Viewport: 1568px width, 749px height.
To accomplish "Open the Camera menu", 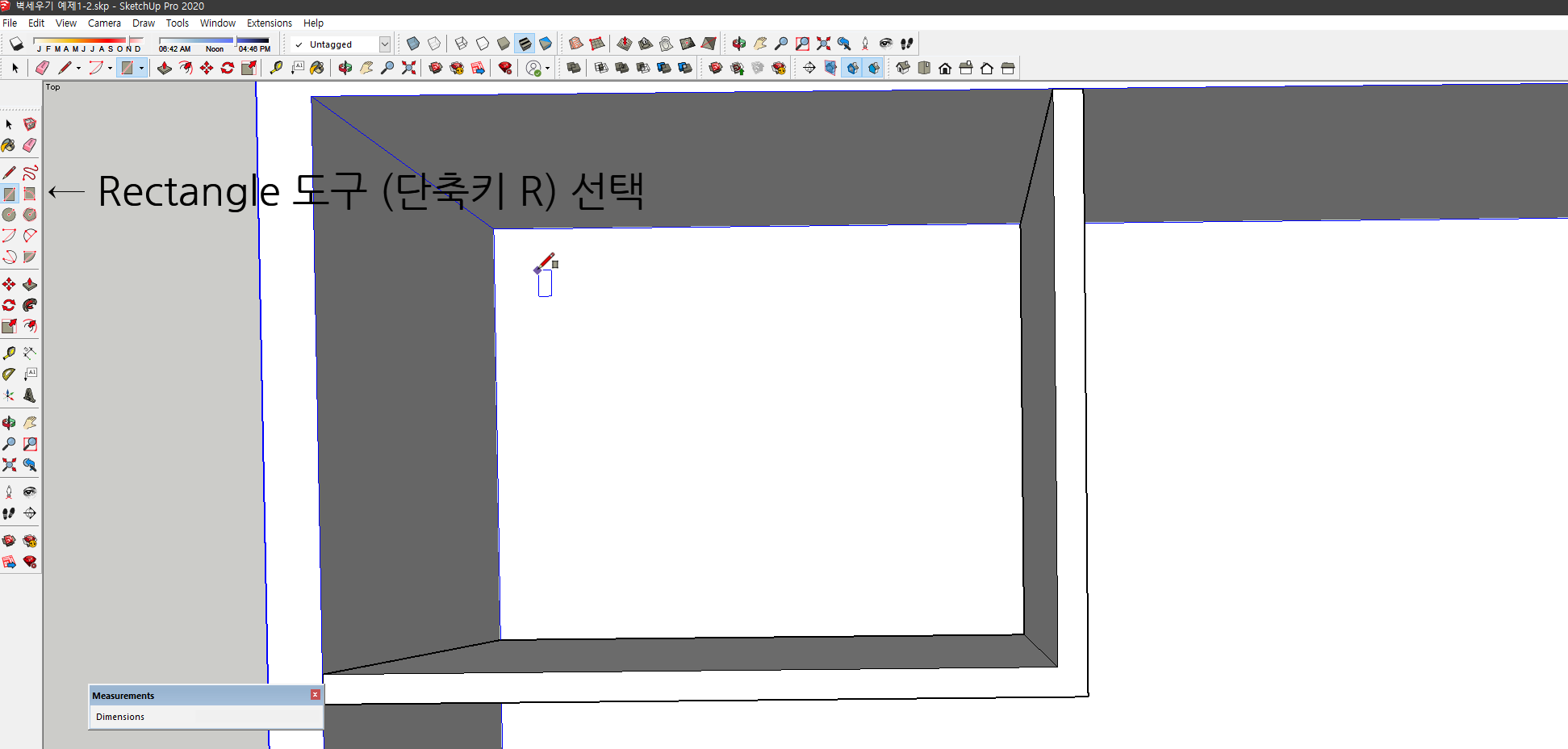I will [x=104, y=23].
